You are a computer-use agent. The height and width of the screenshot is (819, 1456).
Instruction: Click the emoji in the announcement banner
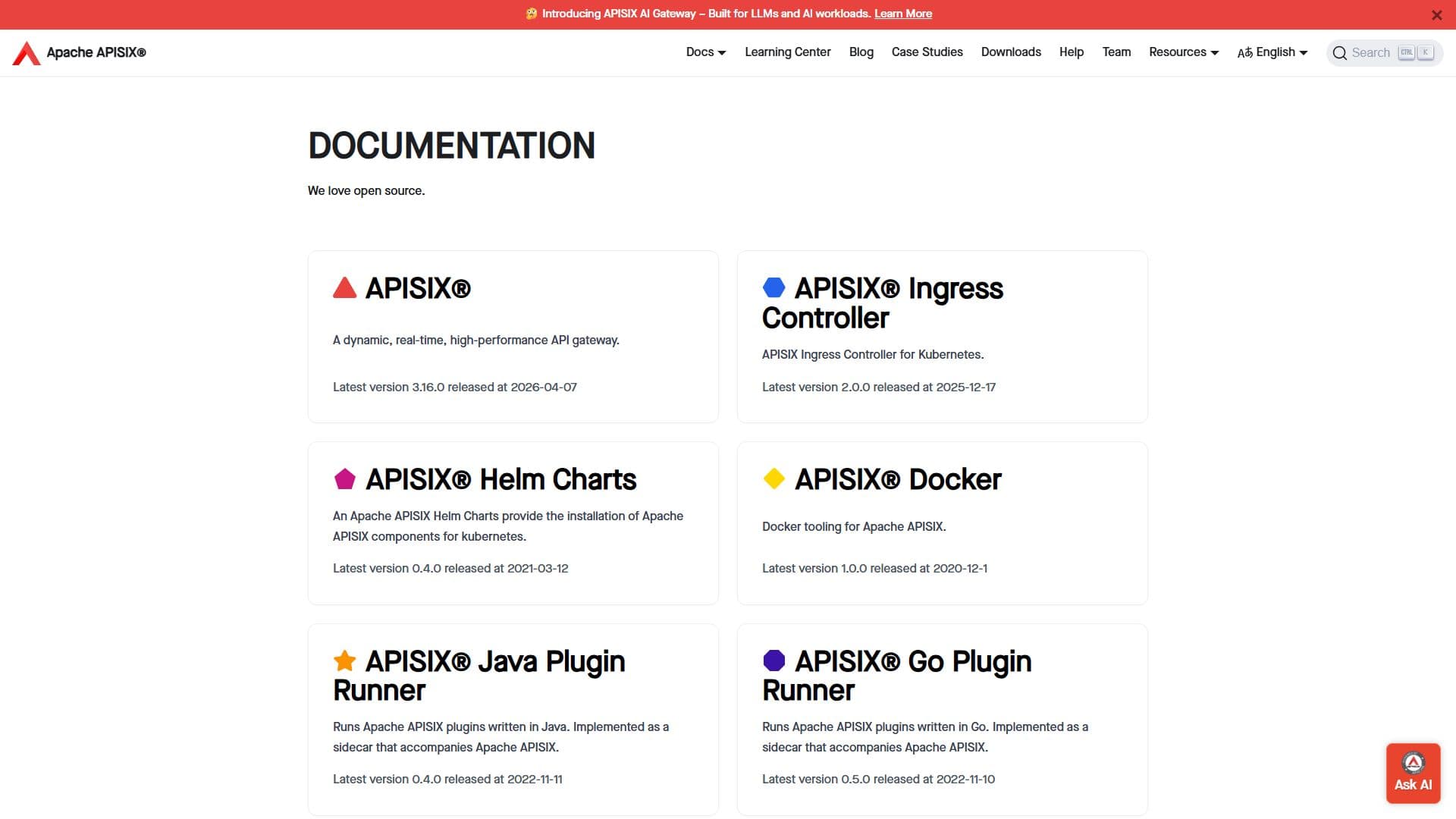pos(532,14)
